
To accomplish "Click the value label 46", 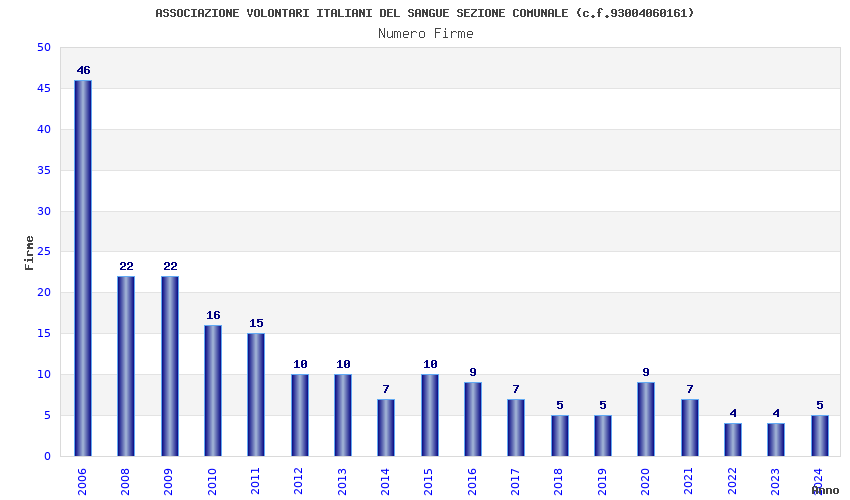I will pos(83,70).
